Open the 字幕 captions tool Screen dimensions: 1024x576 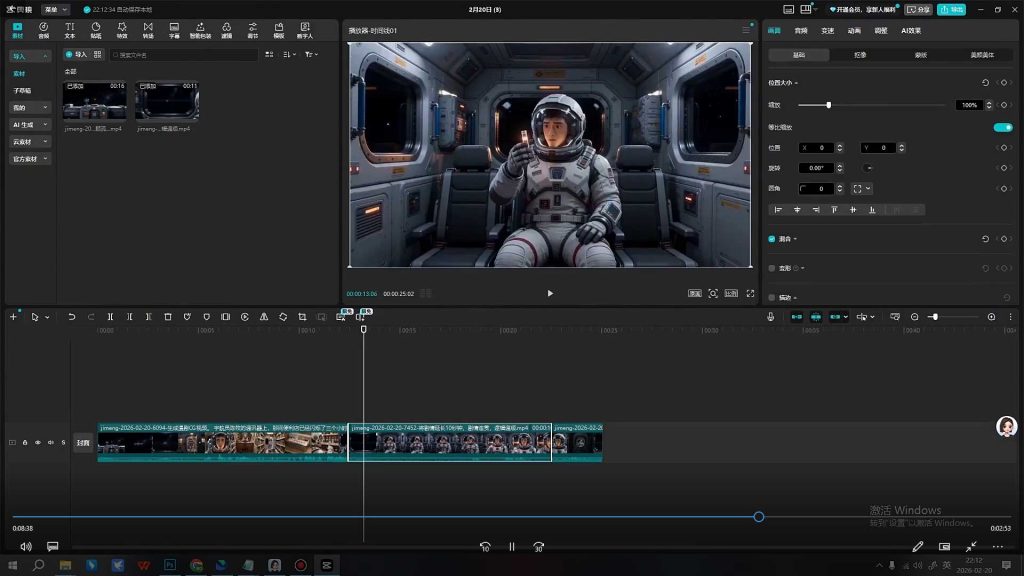click(174, 30)
